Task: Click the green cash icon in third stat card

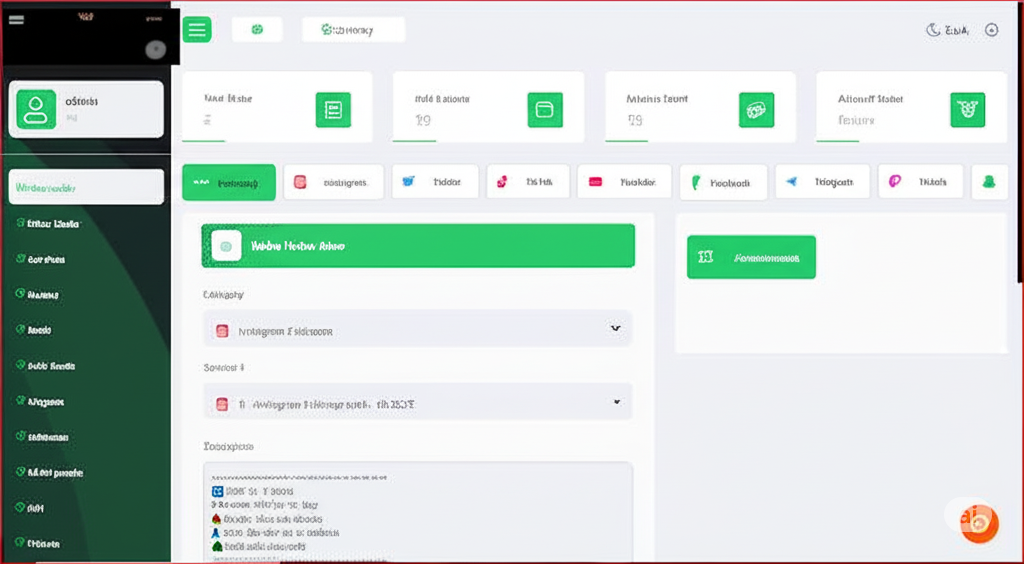Action: [x=756, y=110]
